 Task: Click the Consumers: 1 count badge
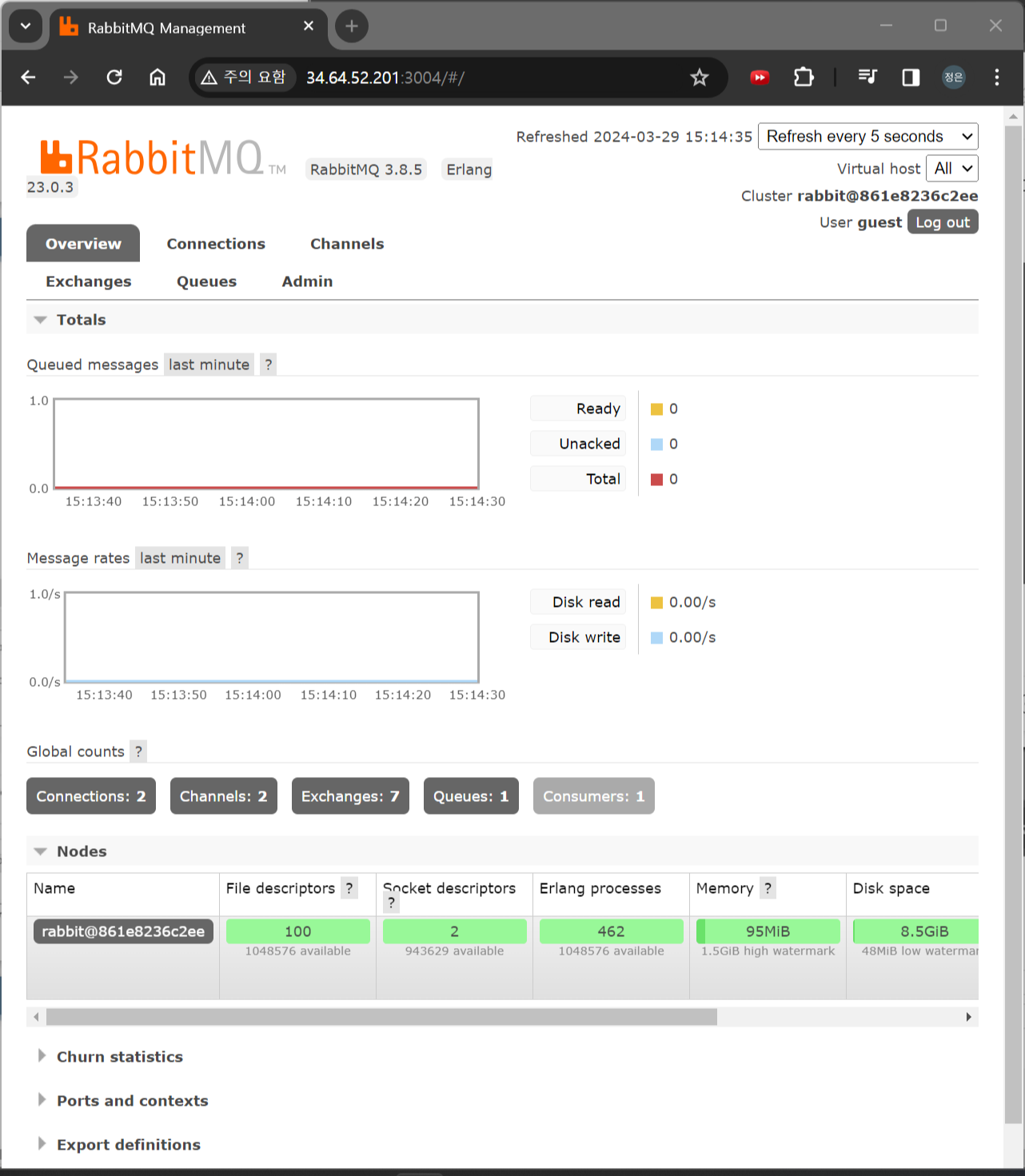coord(594,796)
